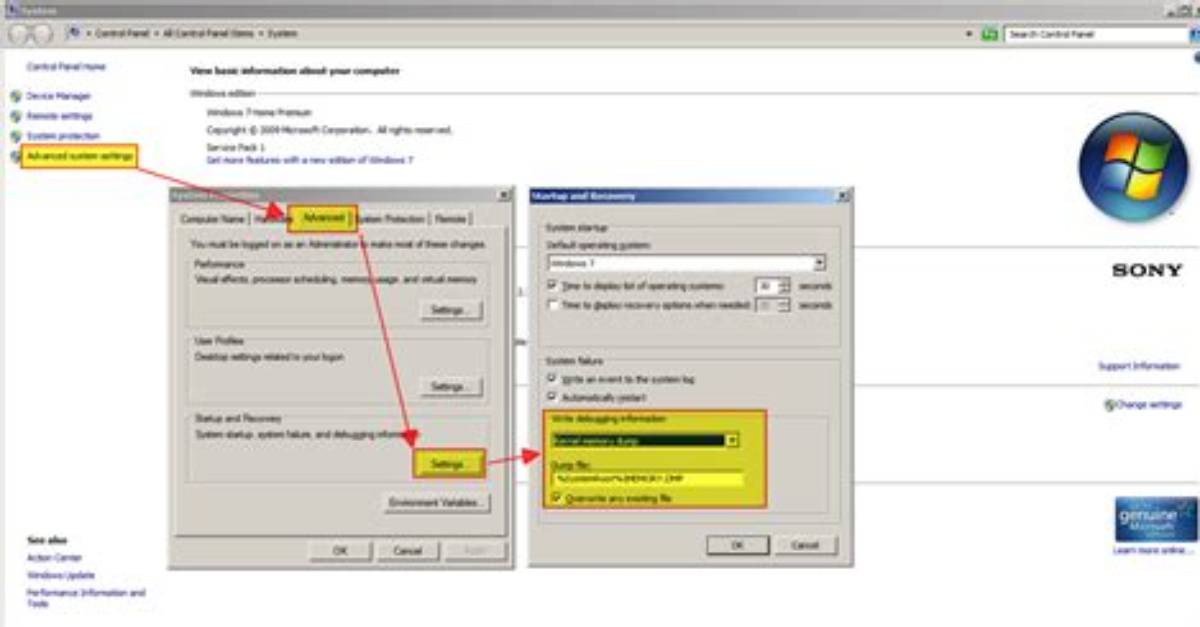The height and width of the screenshot is (627, 1200).
Task: Uncheck 'Write an event to the system log'
Action: click(x=553, y=379)
